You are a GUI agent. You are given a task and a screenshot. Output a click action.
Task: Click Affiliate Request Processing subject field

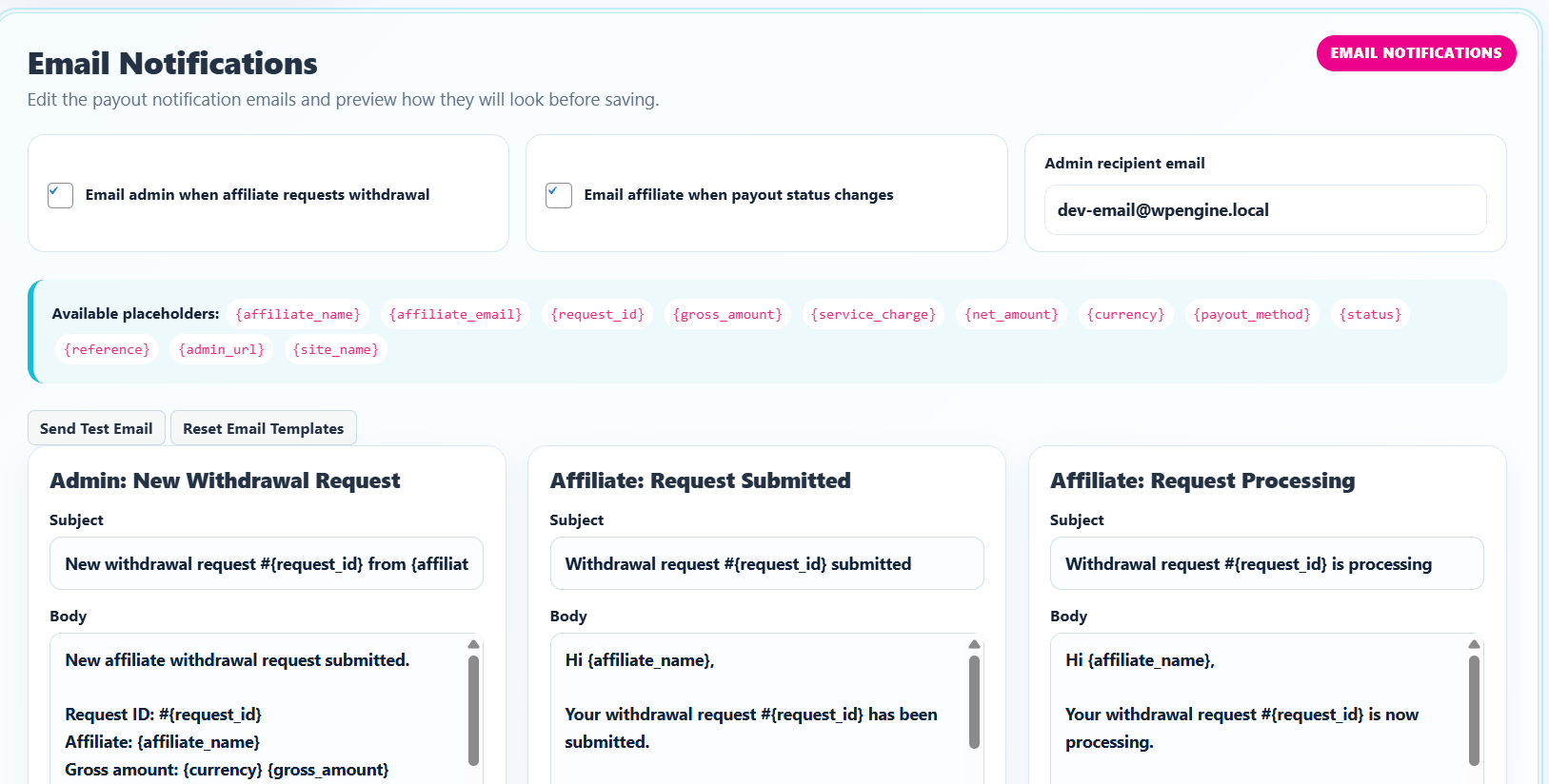click(1267, 563)
